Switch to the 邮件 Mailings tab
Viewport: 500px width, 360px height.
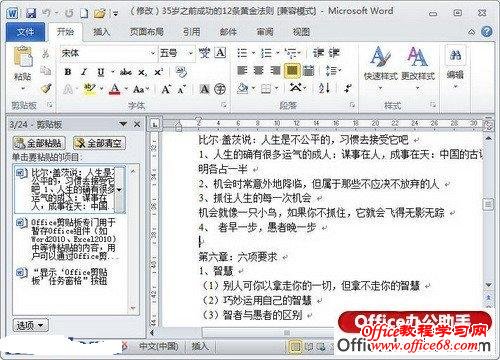coord(228,32)
